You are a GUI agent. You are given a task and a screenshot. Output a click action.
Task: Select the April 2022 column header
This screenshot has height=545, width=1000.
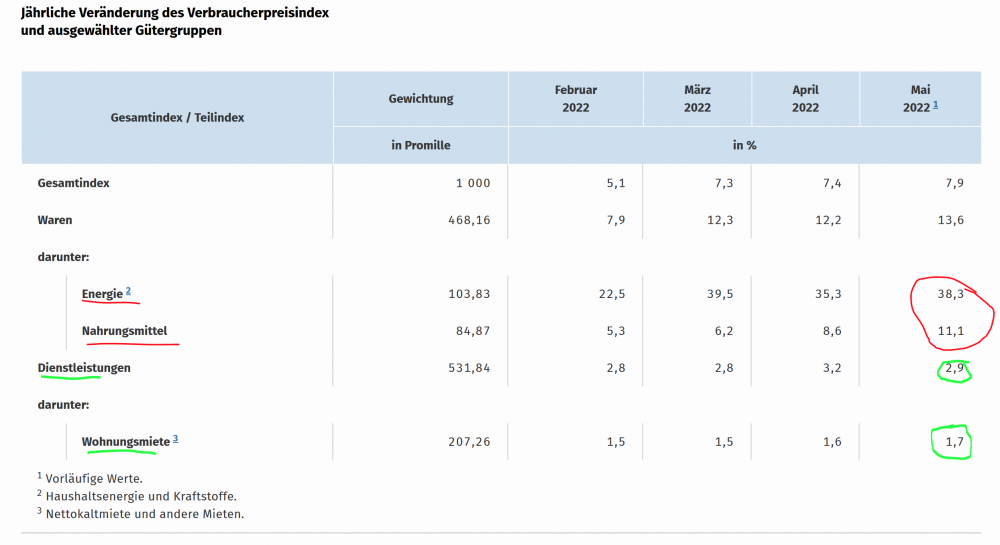click(805, 99)
